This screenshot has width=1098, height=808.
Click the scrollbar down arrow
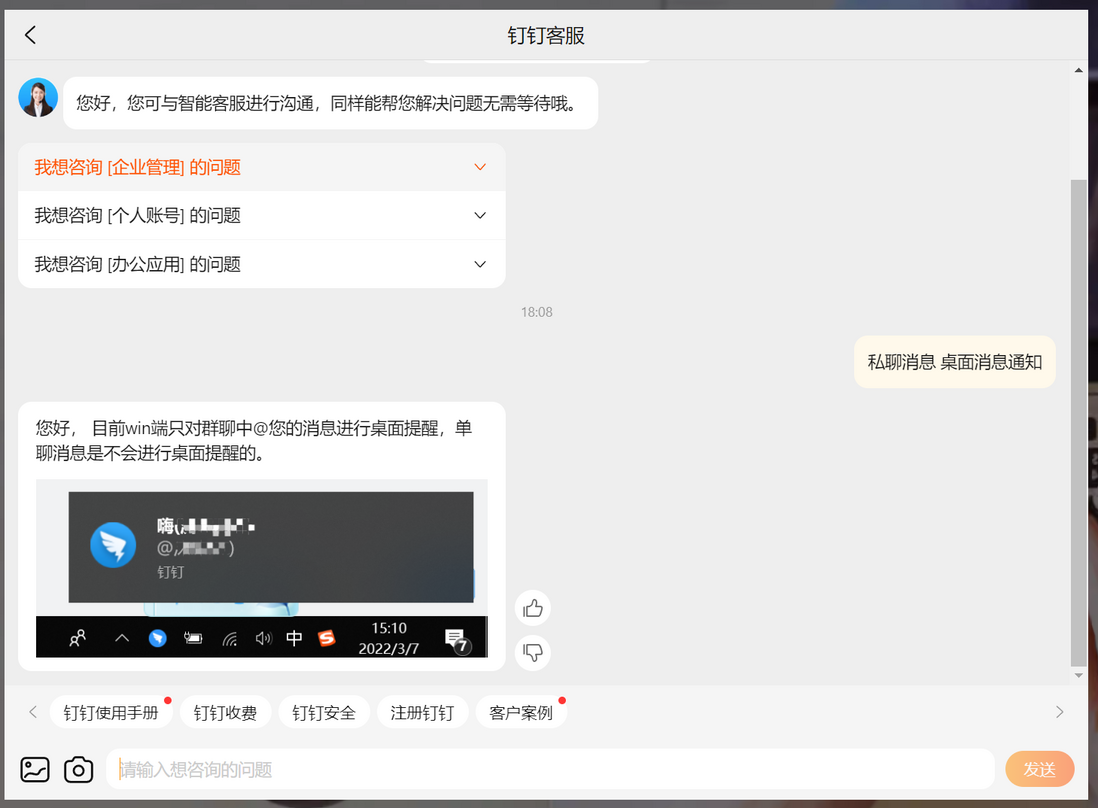click(1078, 676)
